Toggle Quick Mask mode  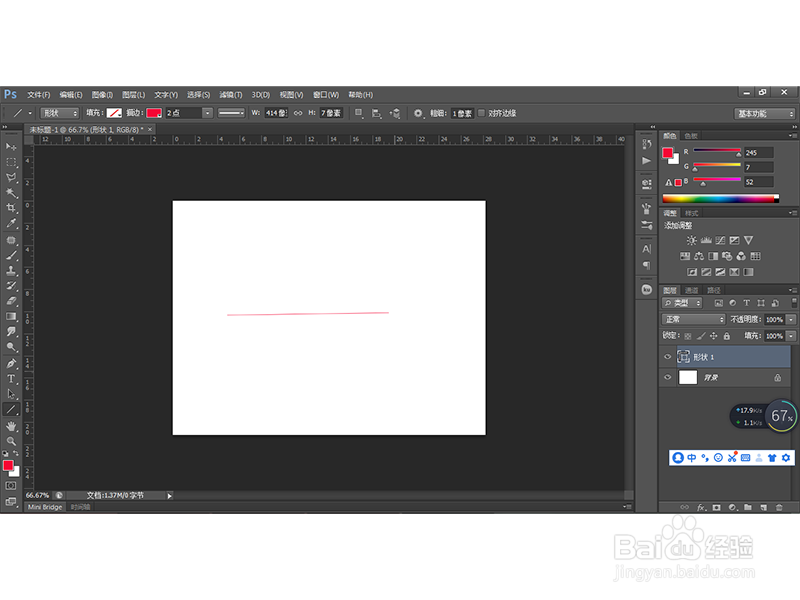(11, 486)
